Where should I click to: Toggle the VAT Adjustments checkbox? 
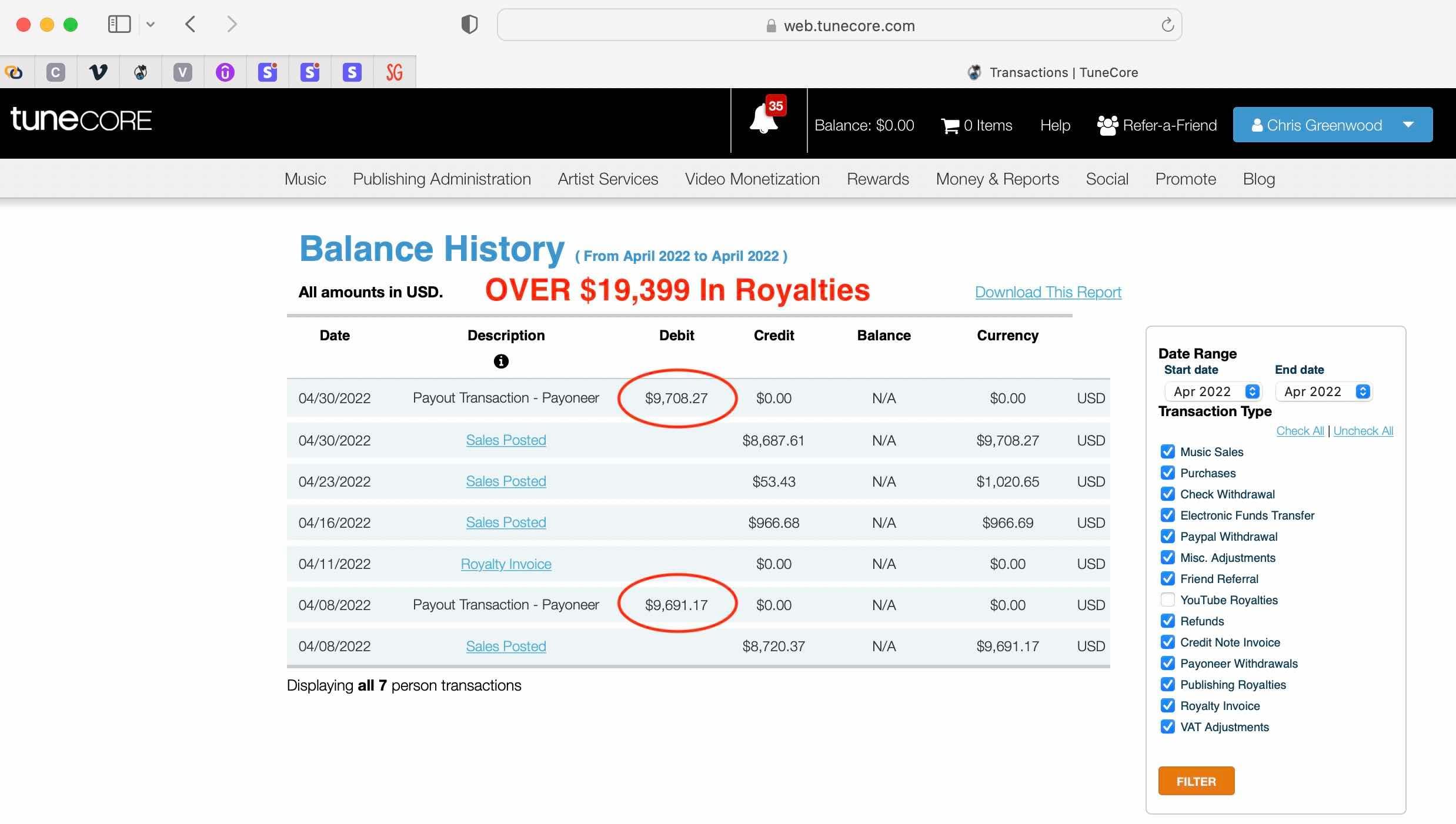pyautogui.click(x=1168, y=726)
